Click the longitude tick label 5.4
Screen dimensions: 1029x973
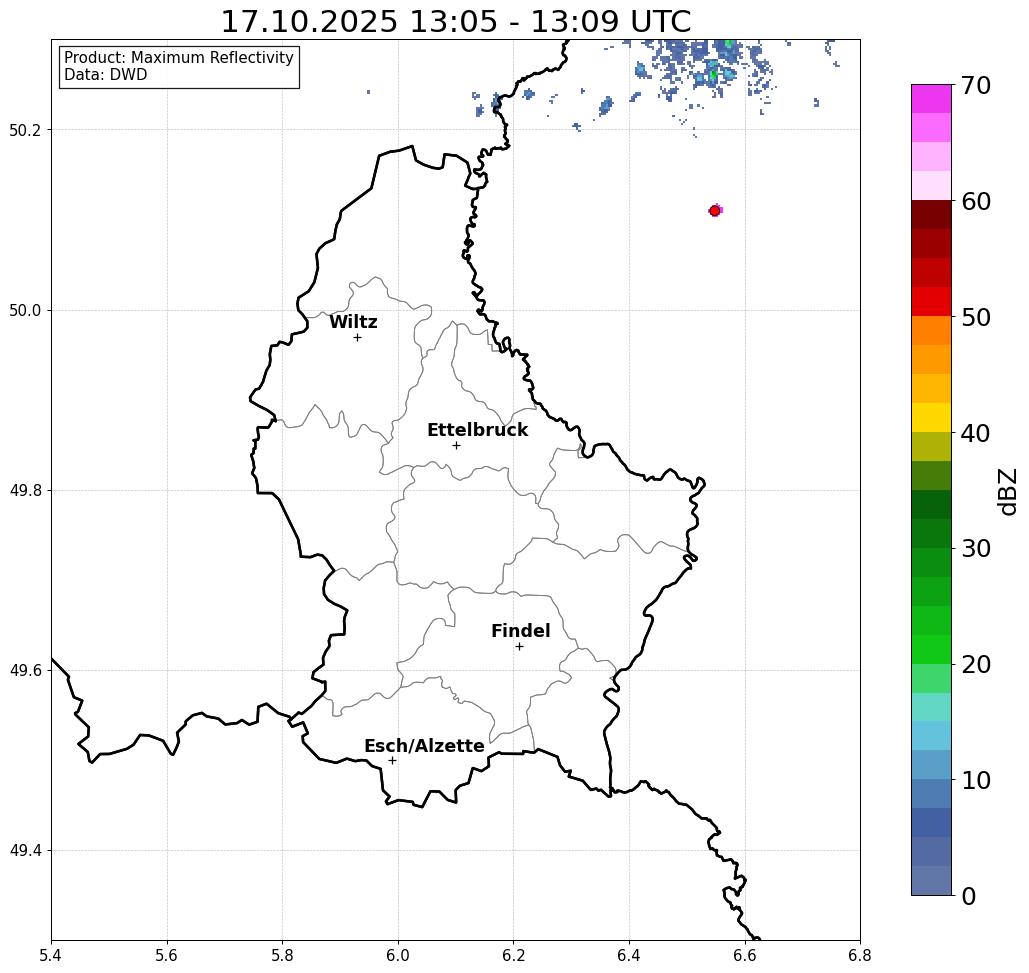pos(51,955)
